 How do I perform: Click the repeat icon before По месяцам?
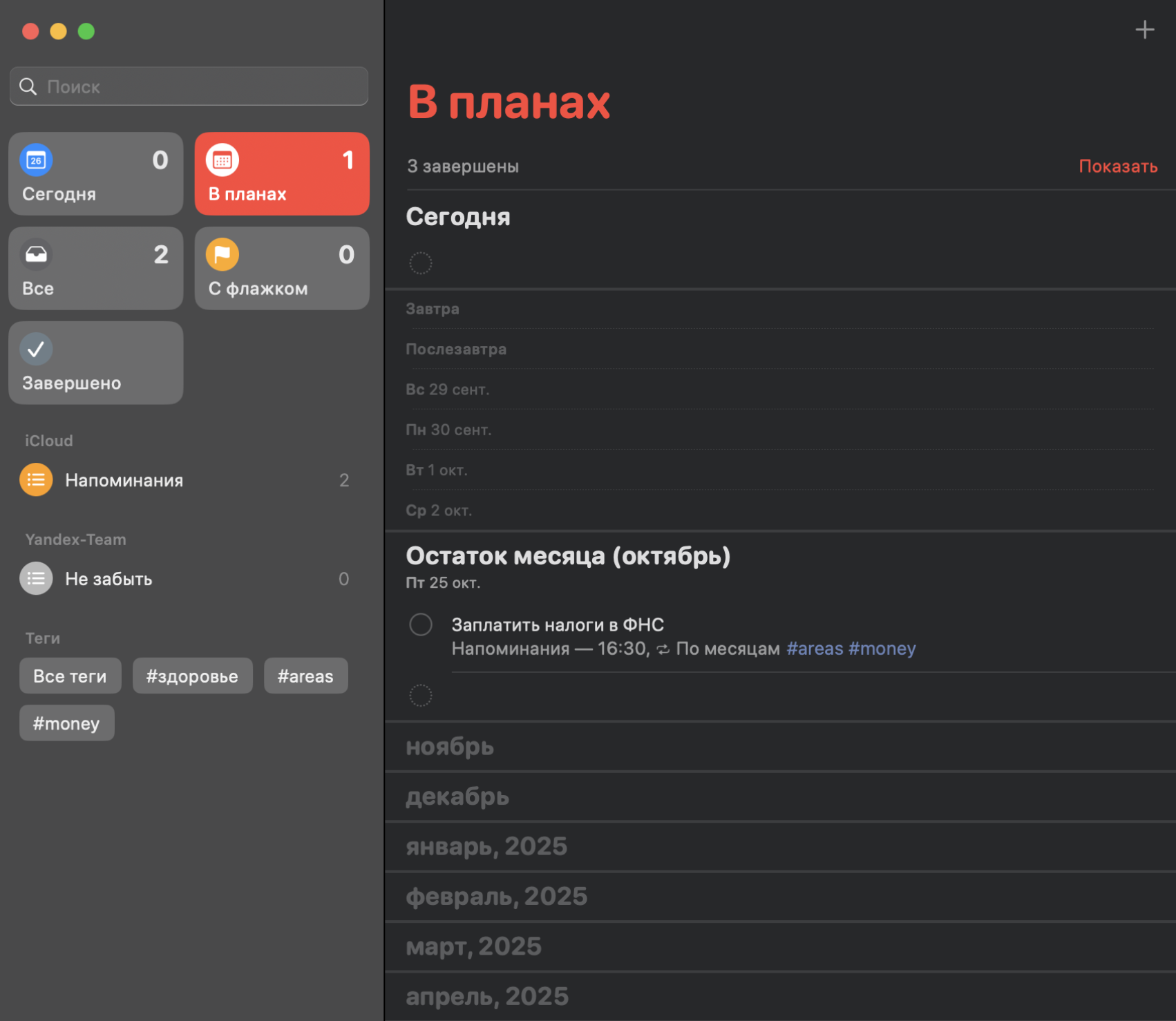(x=663, y=649)
